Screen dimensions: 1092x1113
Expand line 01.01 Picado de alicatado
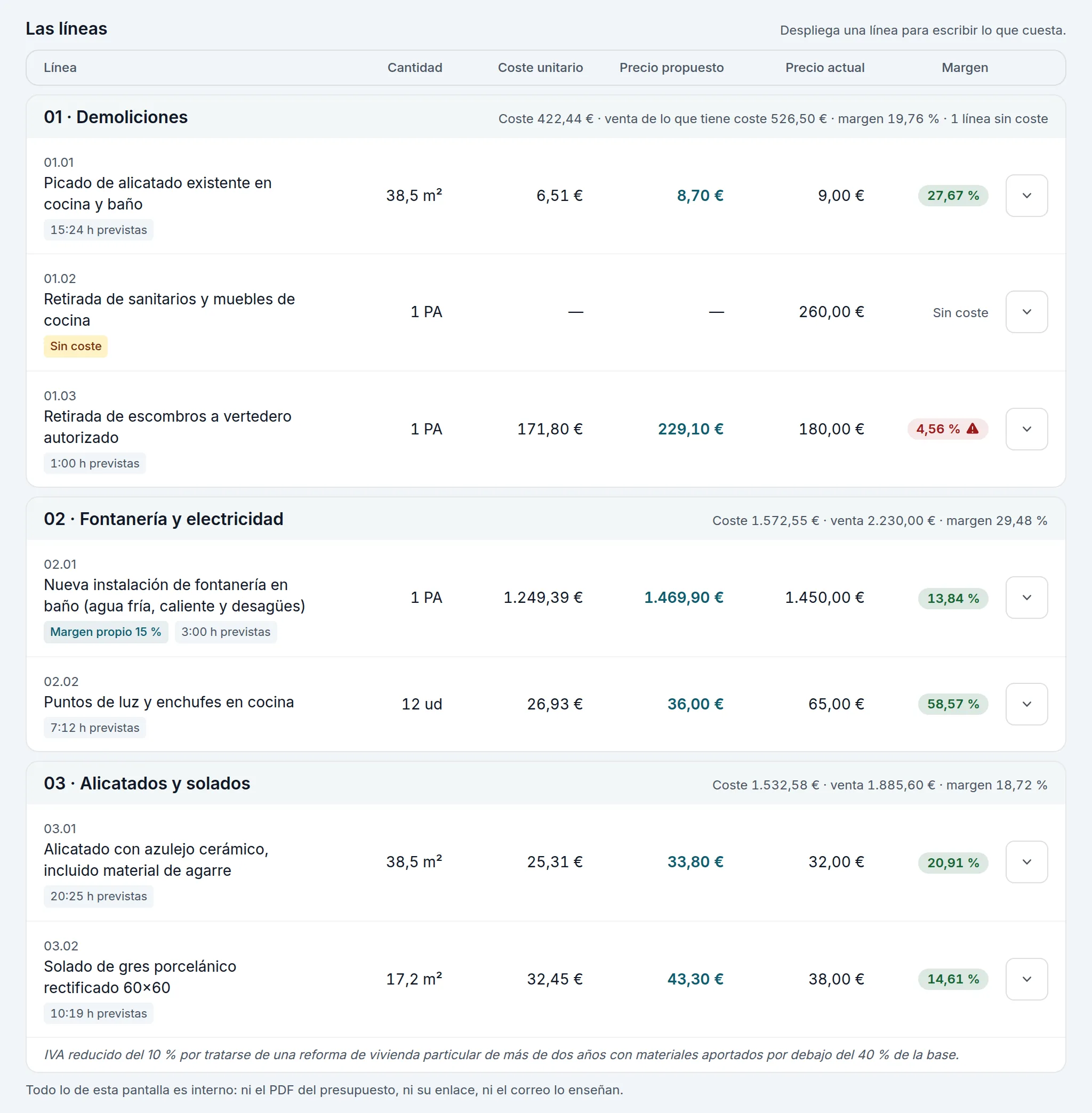(1026, 196)
